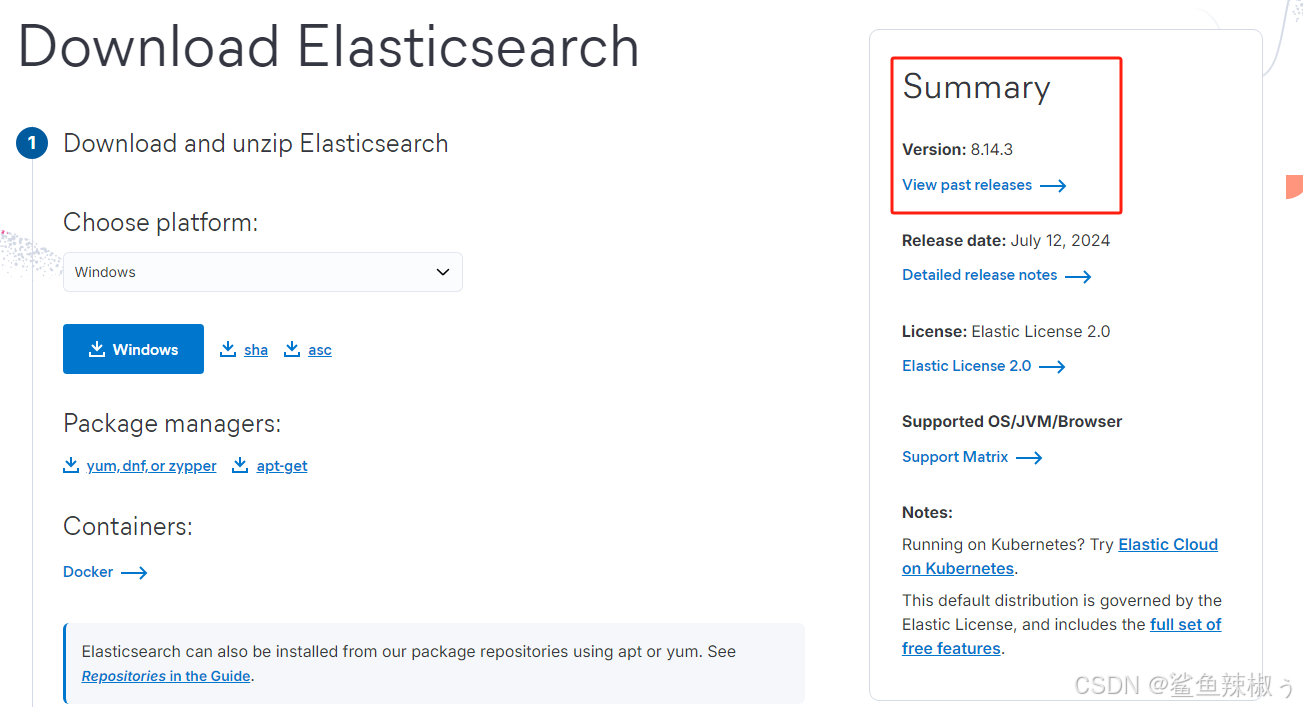Open Repositories in the Guide link
The width and height of the screenshot is (1303, 707).
point(166,676)
